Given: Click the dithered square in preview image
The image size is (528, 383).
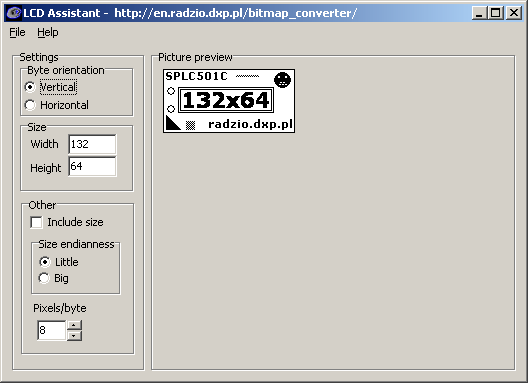Looking at the screenshot, I should pyautogui.click(x=190, y=125).
